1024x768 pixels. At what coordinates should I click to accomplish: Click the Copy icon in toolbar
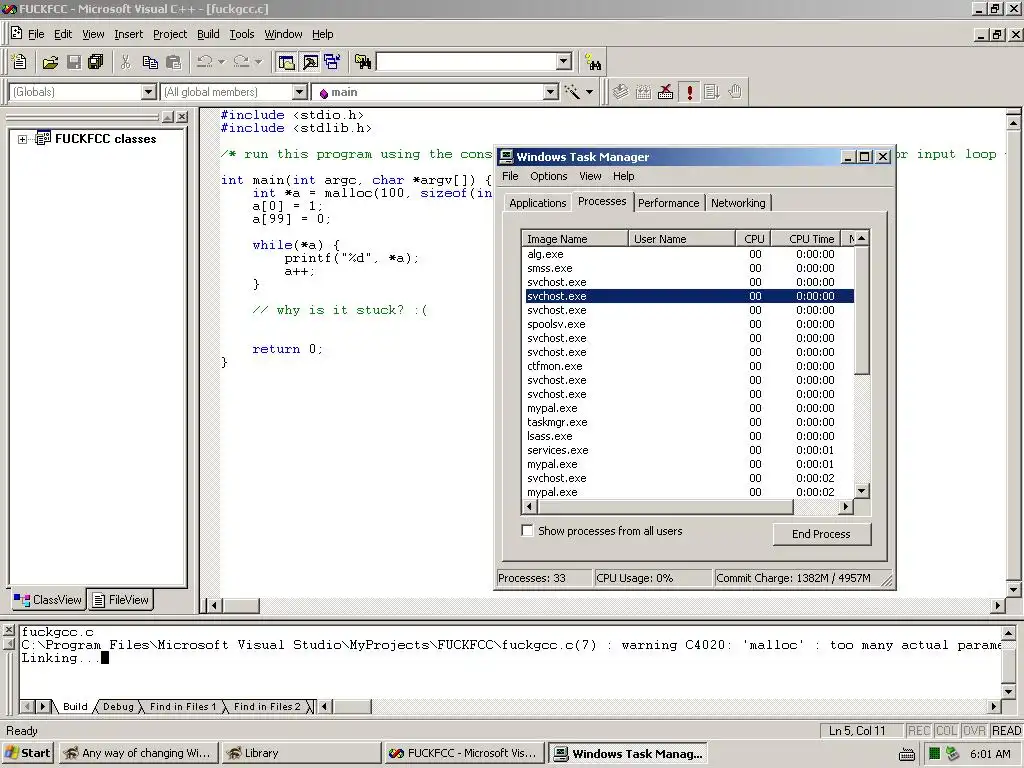pos(150,62)
